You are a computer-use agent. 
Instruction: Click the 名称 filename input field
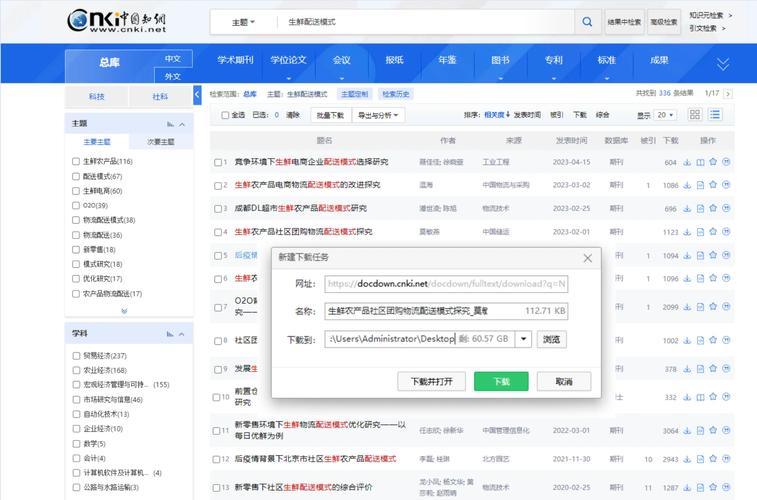446,311
